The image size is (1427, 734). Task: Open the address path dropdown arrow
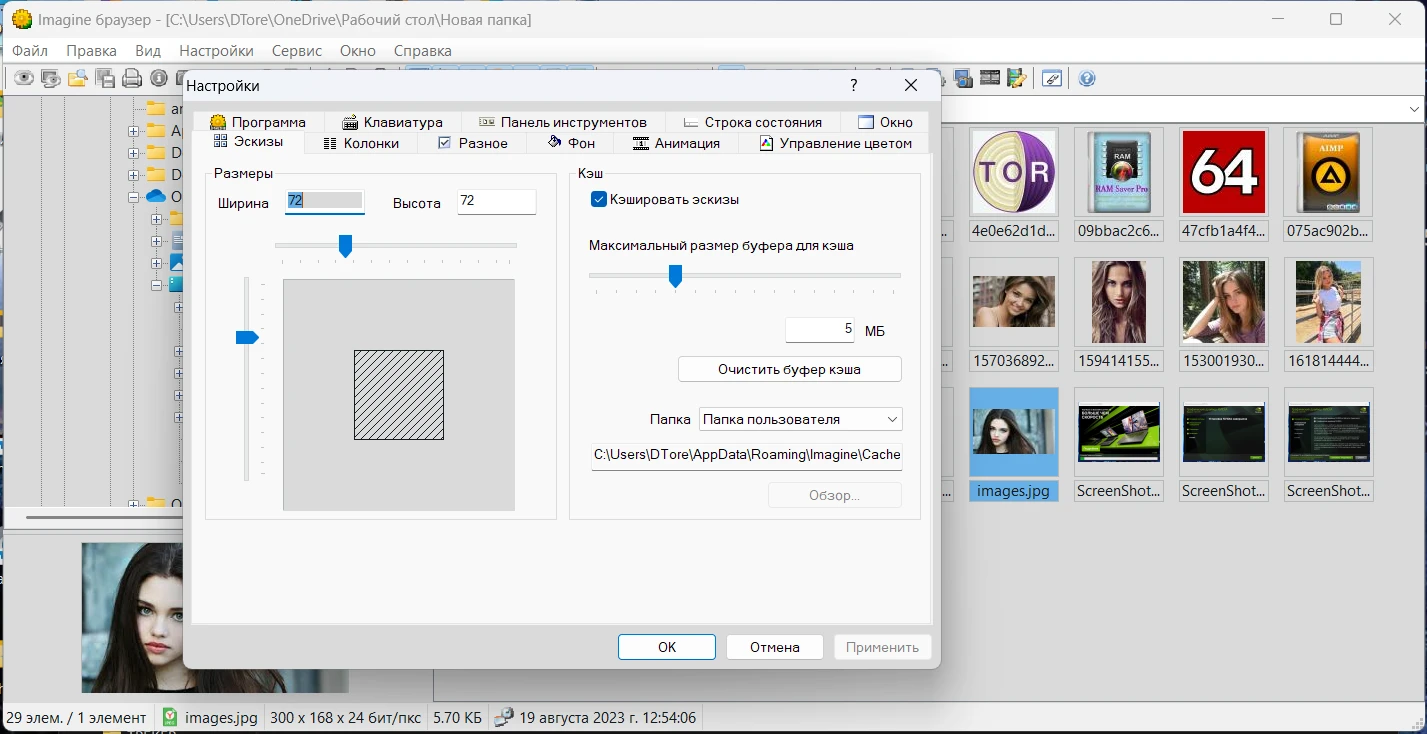pos(1414,109)
